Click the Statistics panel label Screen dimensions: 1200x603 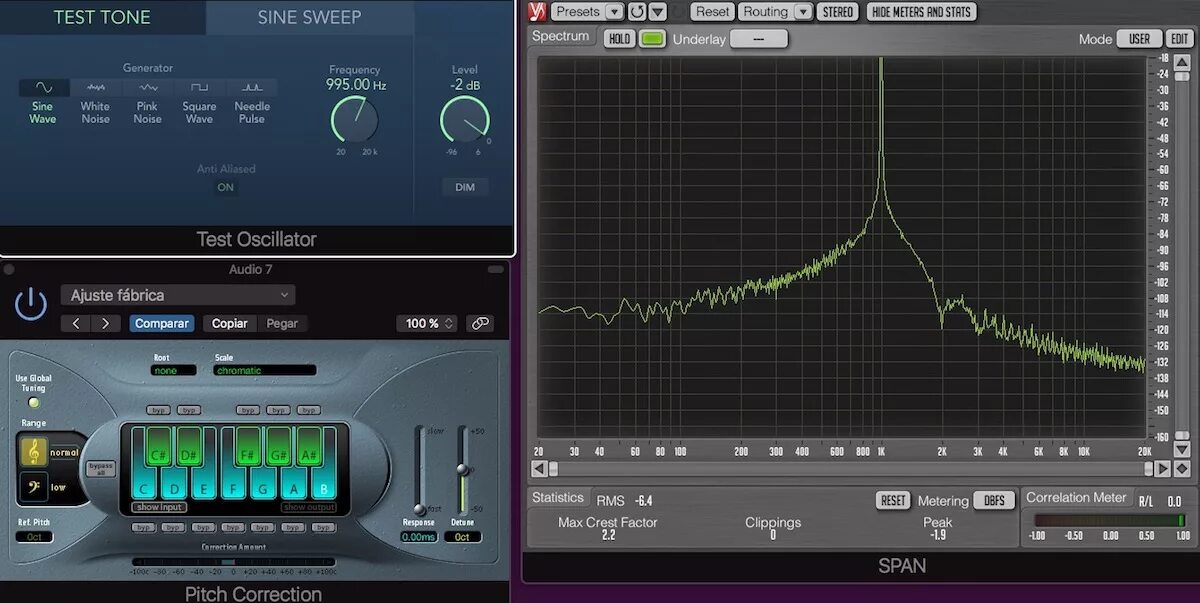click(558, 497)
